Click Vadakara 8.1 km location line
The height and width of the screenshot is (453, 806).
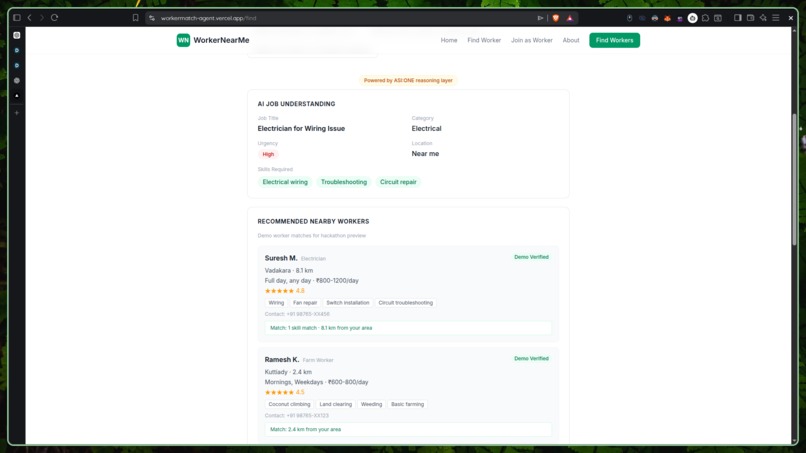tap(288, 270)
